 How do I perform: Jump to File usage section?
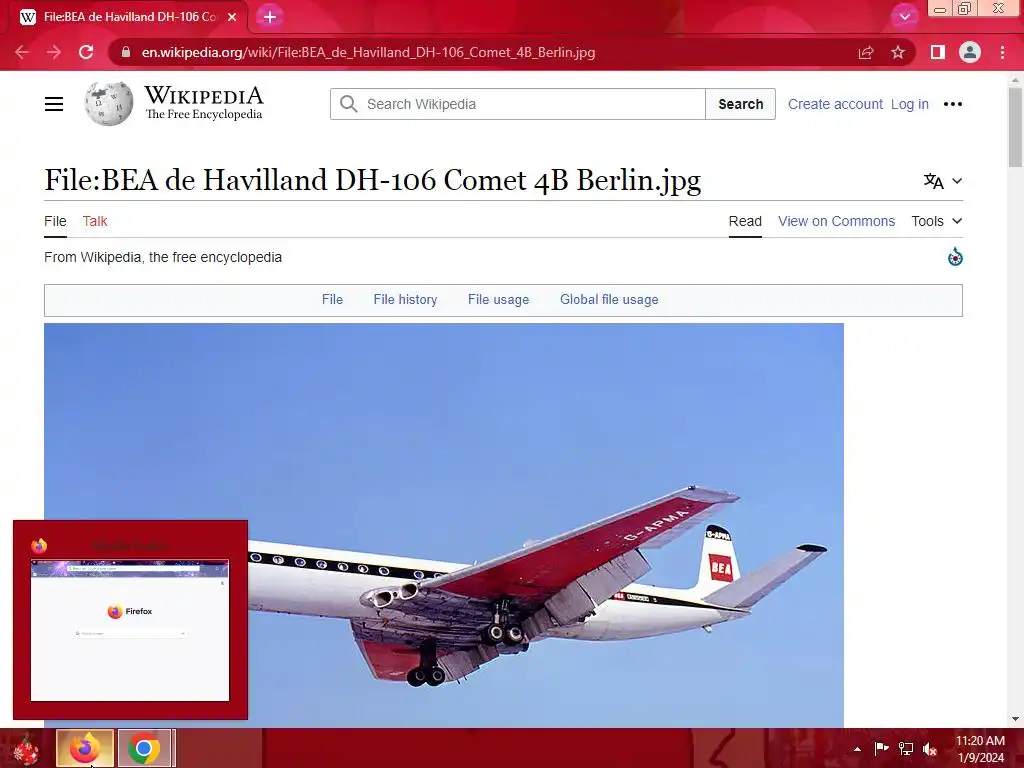(498, 300)
